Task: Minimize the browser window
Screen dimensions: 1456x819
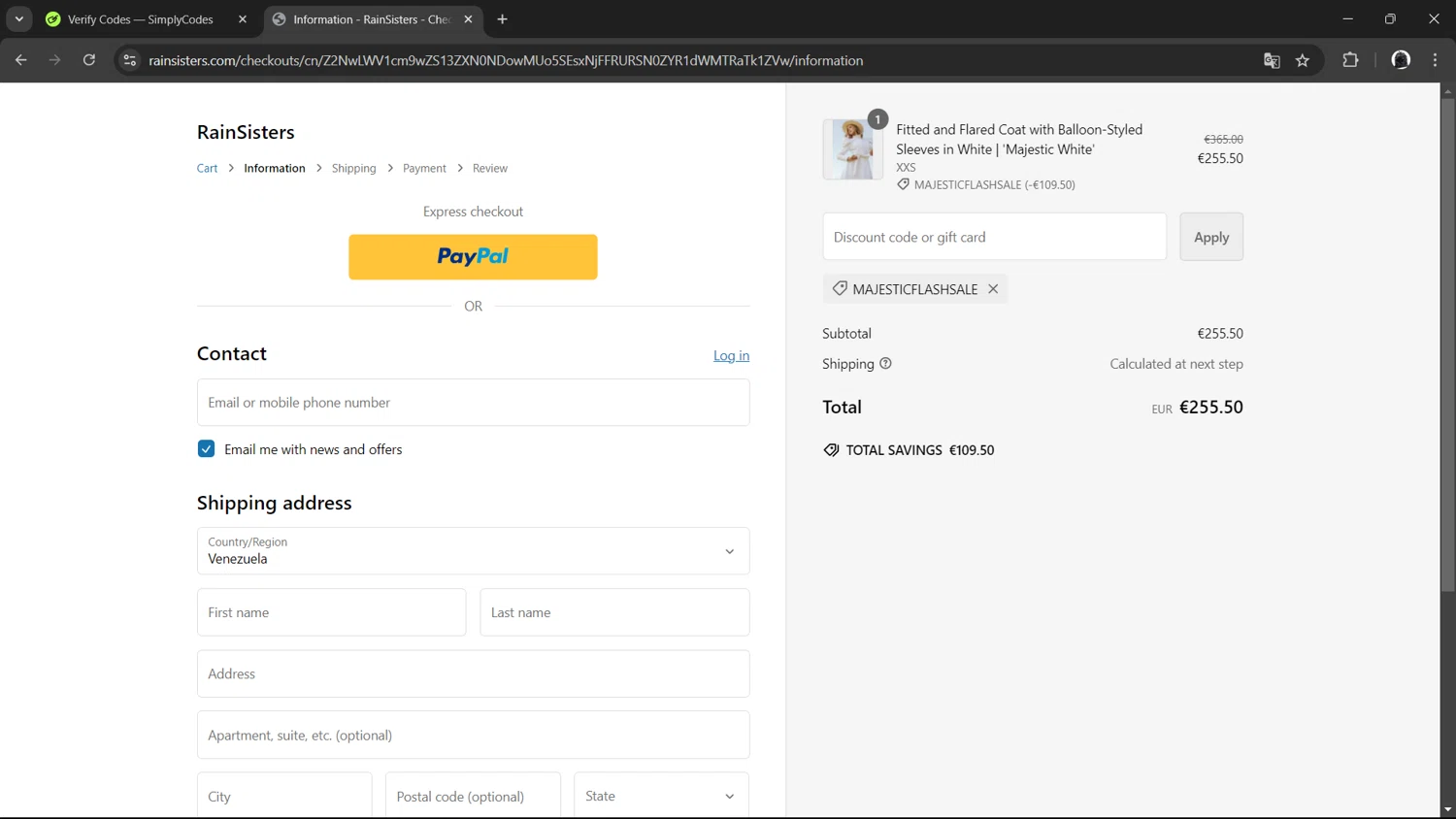Action: coord(1347,19)
